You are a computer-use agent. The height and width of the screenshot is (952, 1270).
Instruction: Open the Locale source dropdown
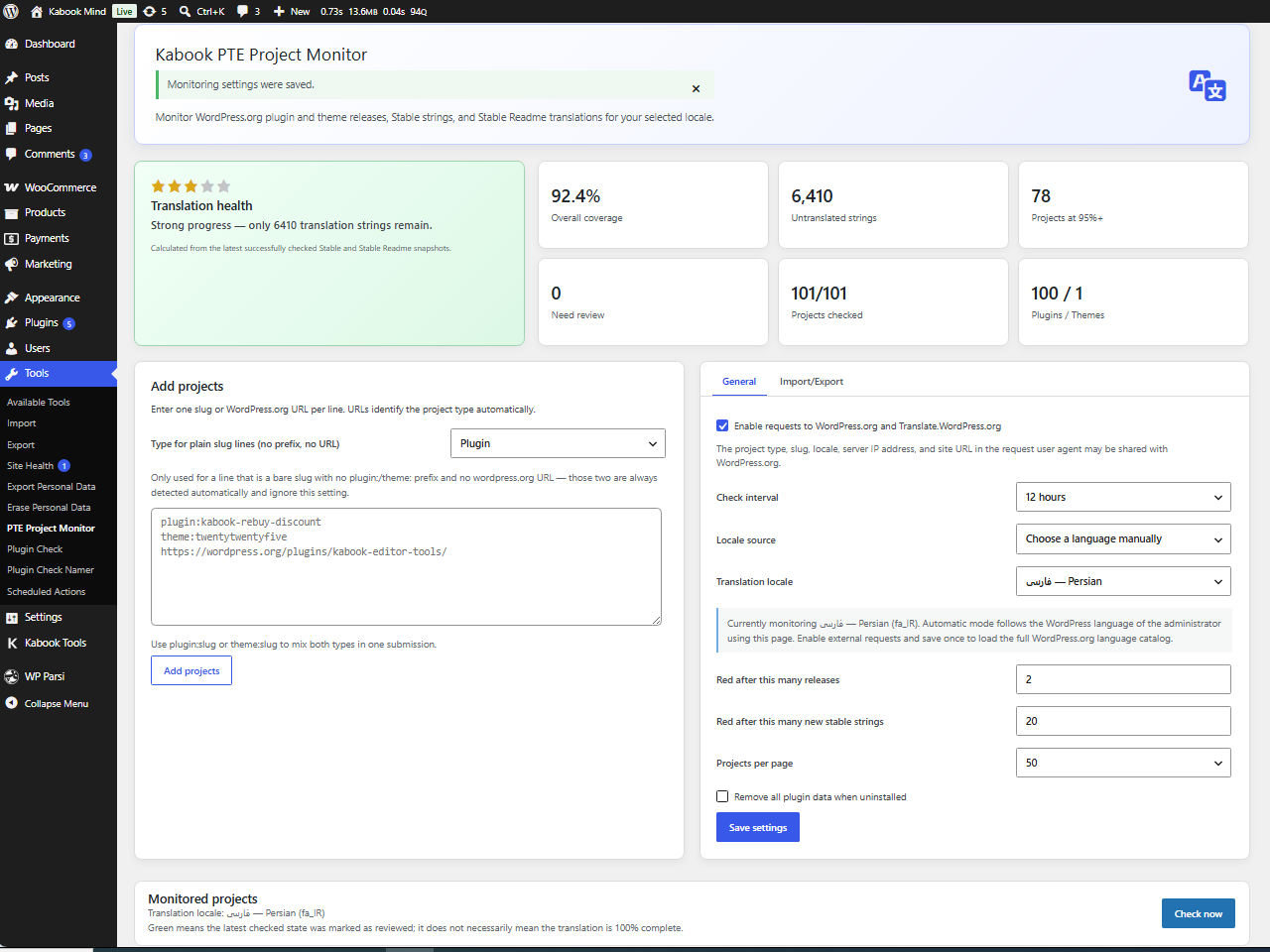click(1123, 538)
